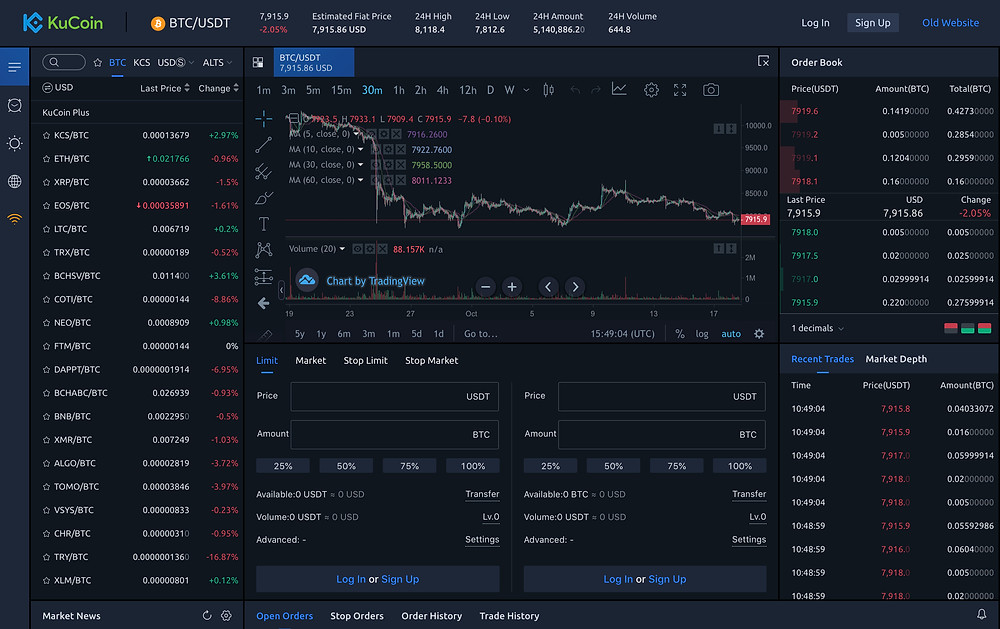
Task: Open the globe language icon
Action: click(x=14, y=182)
